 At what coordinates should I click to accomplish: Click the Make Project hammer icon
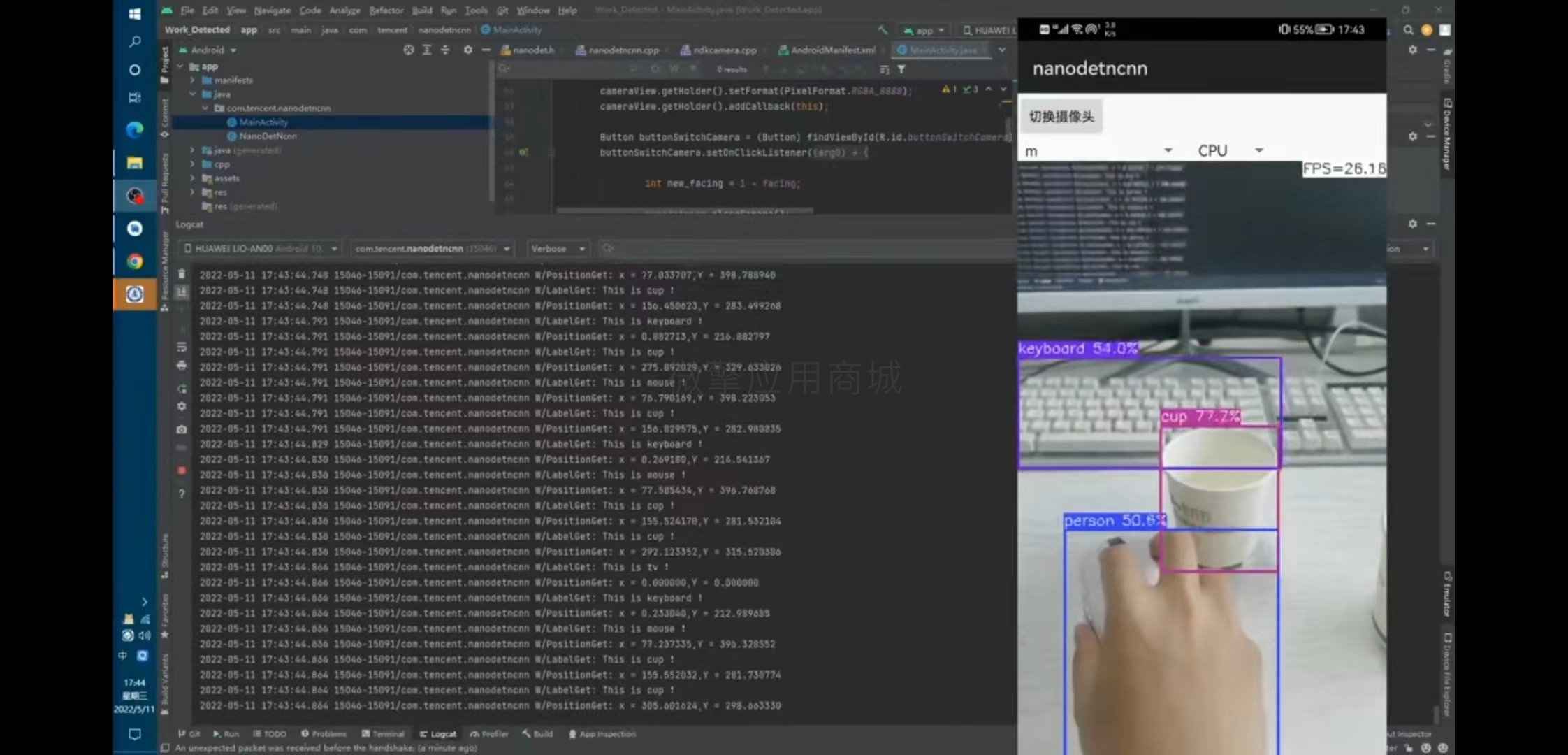click(x=883, y=30)
